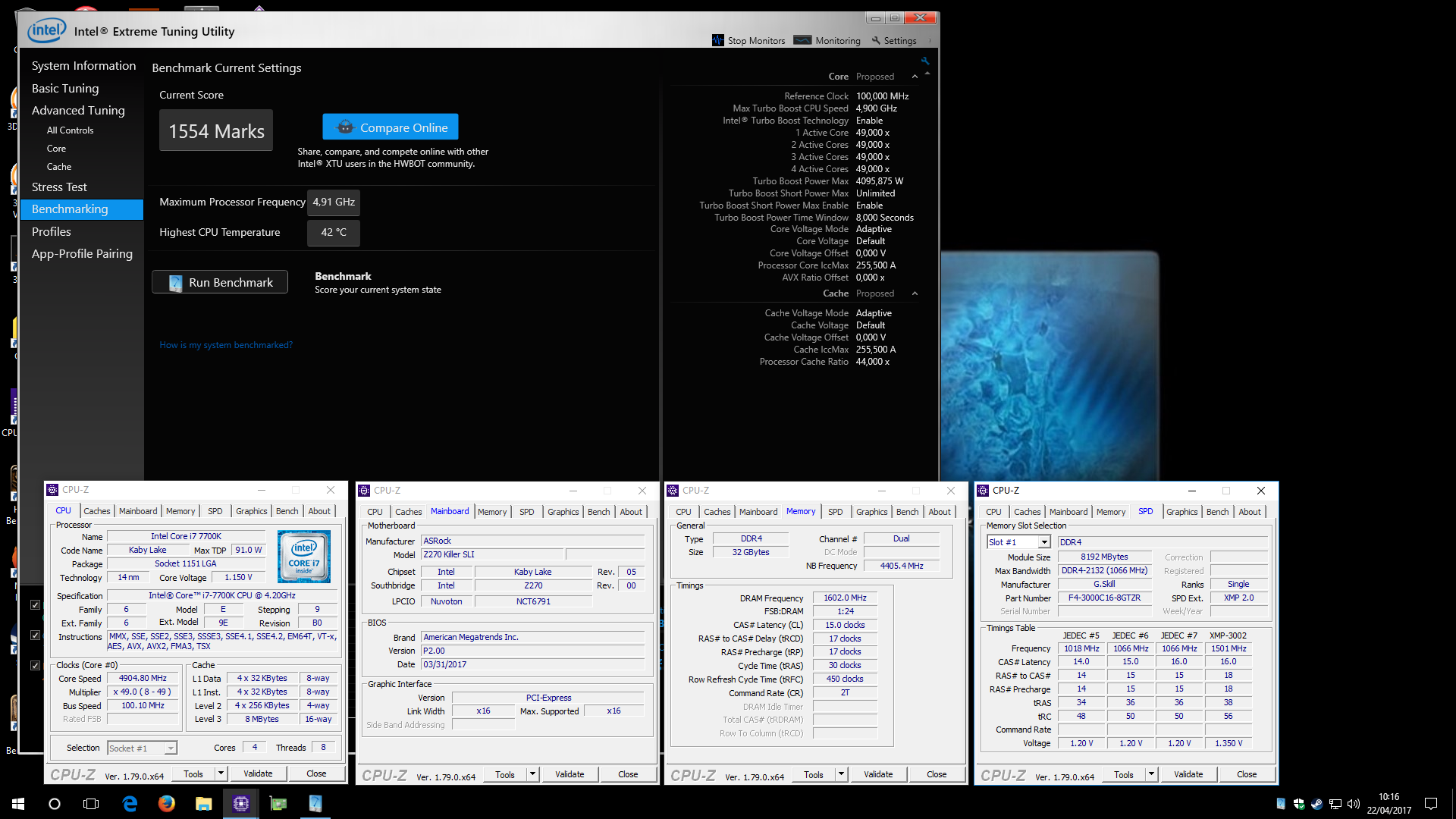This screenshot has width=1456, height=819.
Task: Select Stress Test in XTU sidebar
Action: click(x=59, y=187)
